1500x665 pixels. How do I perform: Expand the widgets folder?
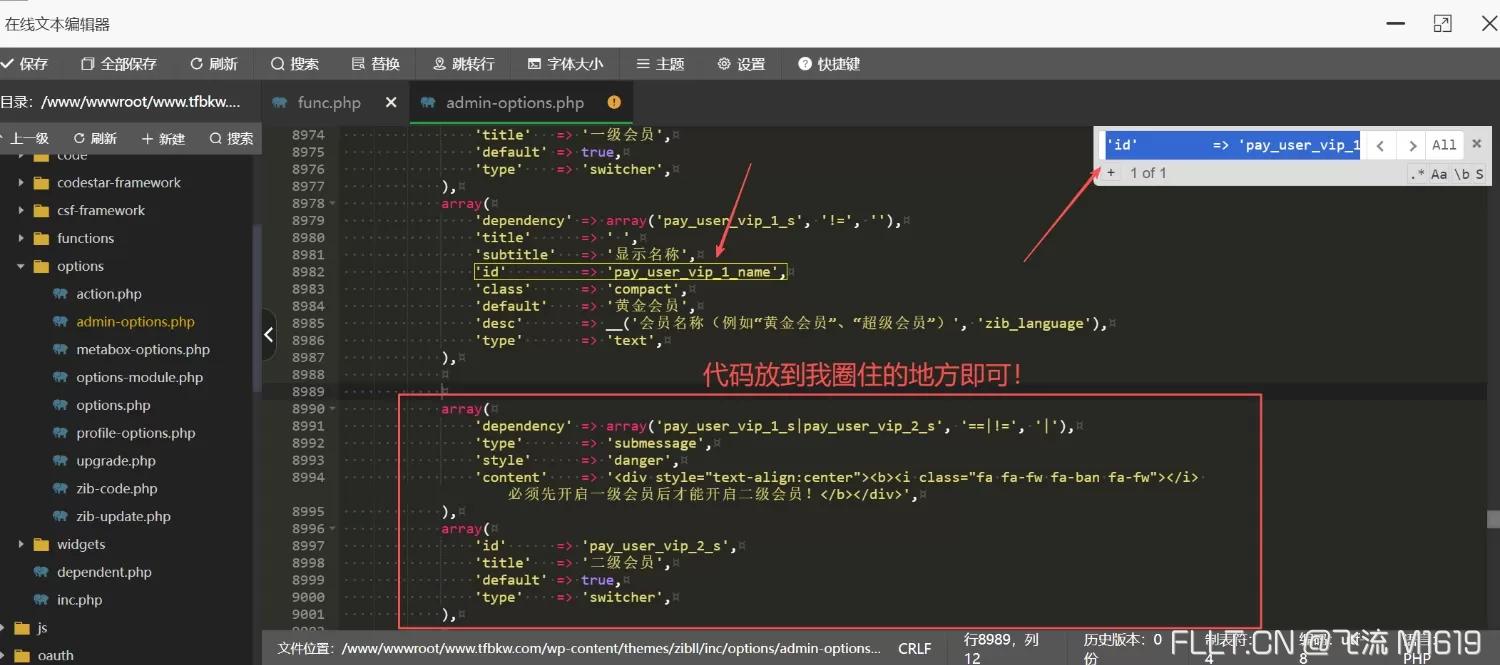point(22,544)
